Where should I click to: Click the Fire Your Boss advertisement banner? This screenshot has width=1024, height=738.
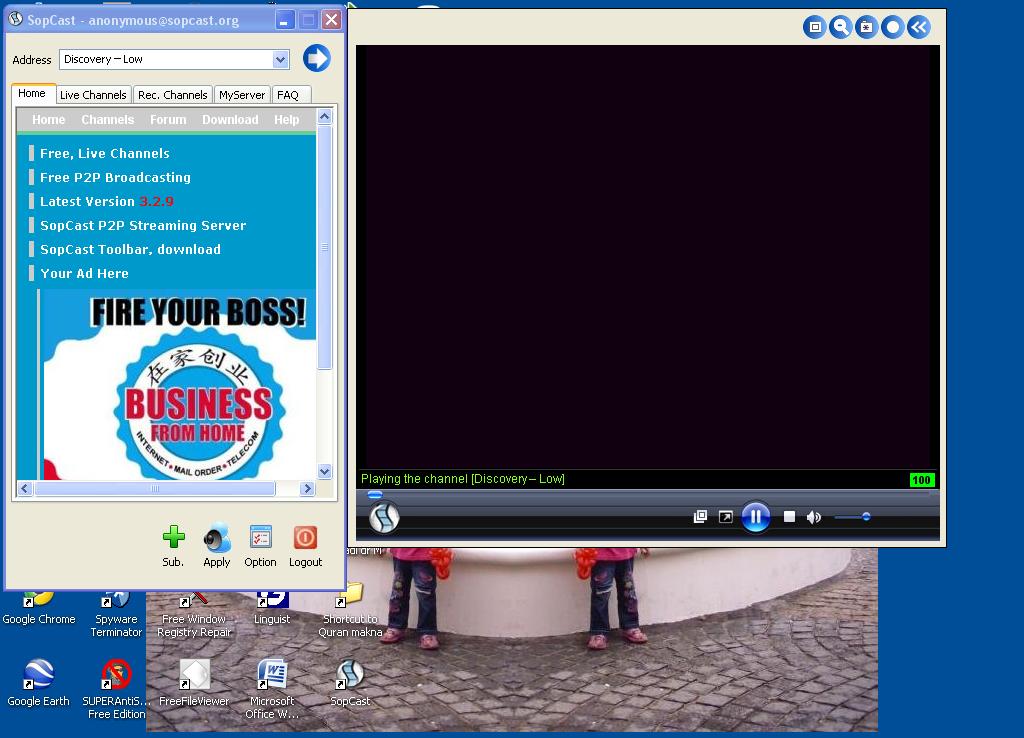[178, 385]
